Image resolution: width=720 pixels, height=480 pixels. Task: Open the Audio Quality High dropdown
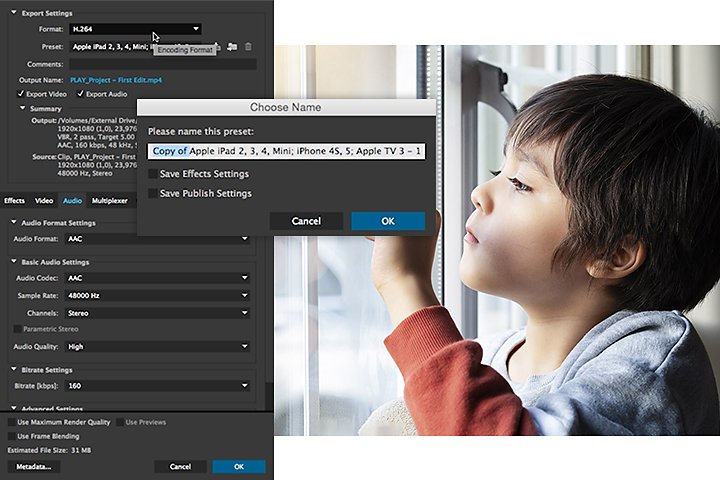point(158,346)
